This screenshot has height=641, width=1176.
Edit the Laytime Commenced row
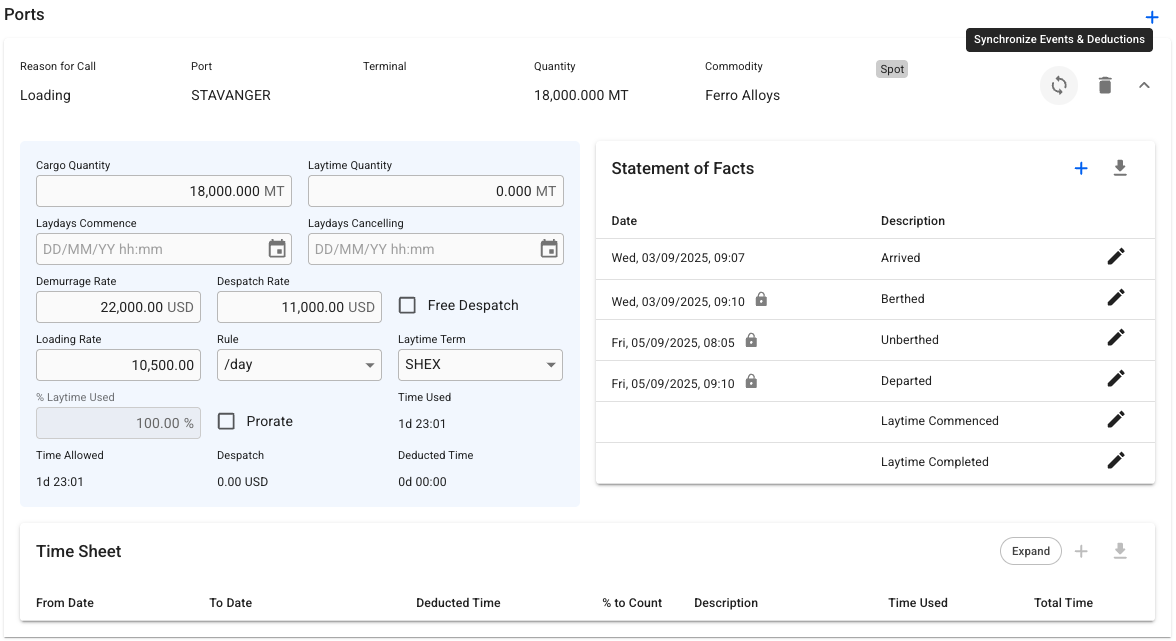click(x=1116, y=420)
